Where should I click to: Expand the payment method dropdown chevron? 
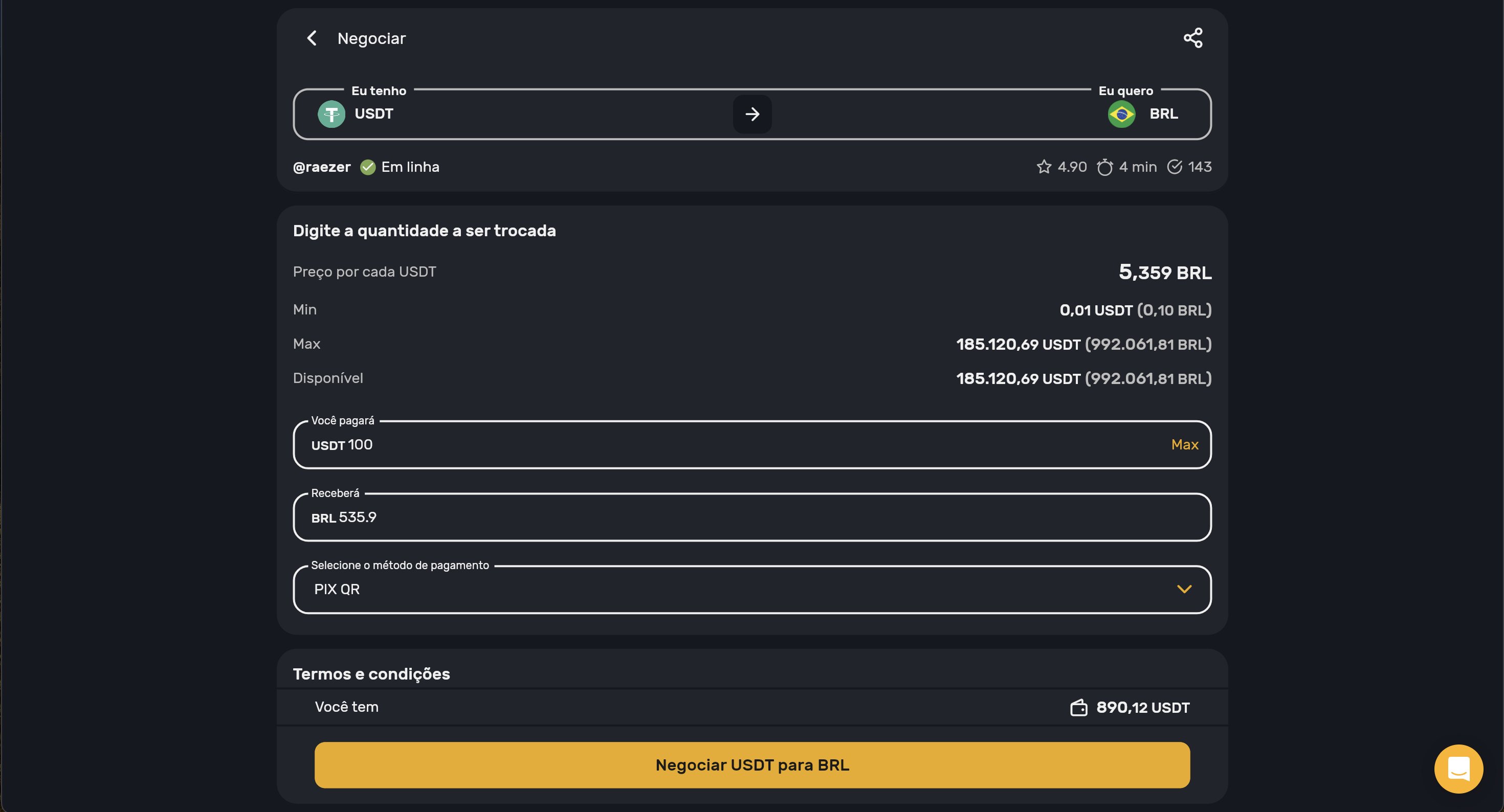(1184, 589)
